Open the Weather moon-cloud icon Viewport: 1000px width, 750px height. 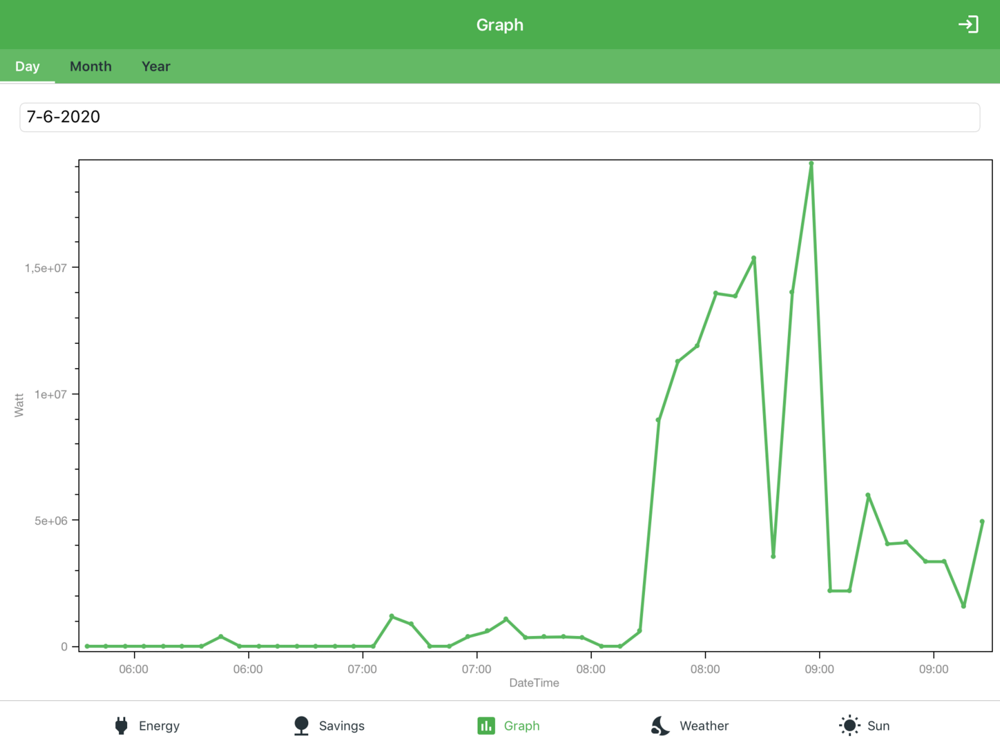pyautogui.click(x=660, y=725)
